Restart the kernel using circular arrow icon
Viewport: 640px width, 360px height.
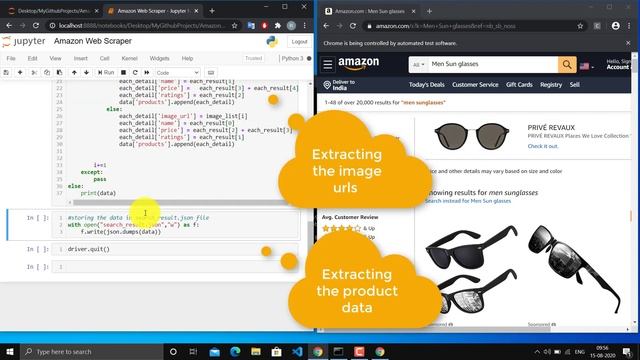tap(135, 72)
